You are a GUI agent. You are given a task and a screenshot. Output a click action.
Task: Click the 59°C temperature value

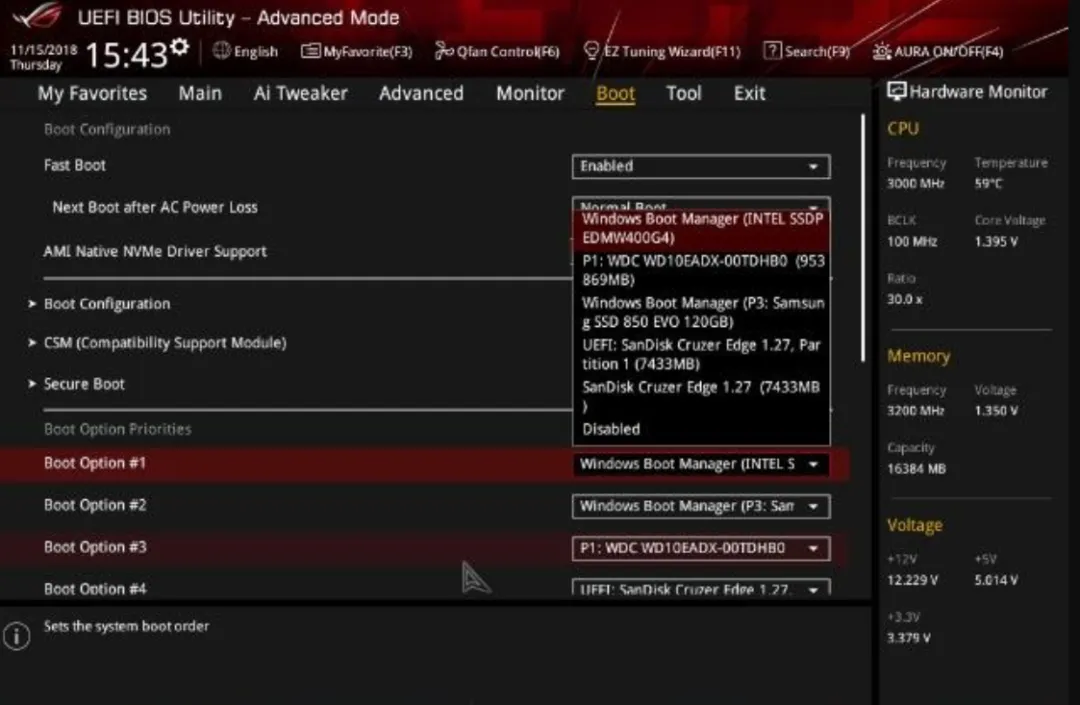[988, 183]
